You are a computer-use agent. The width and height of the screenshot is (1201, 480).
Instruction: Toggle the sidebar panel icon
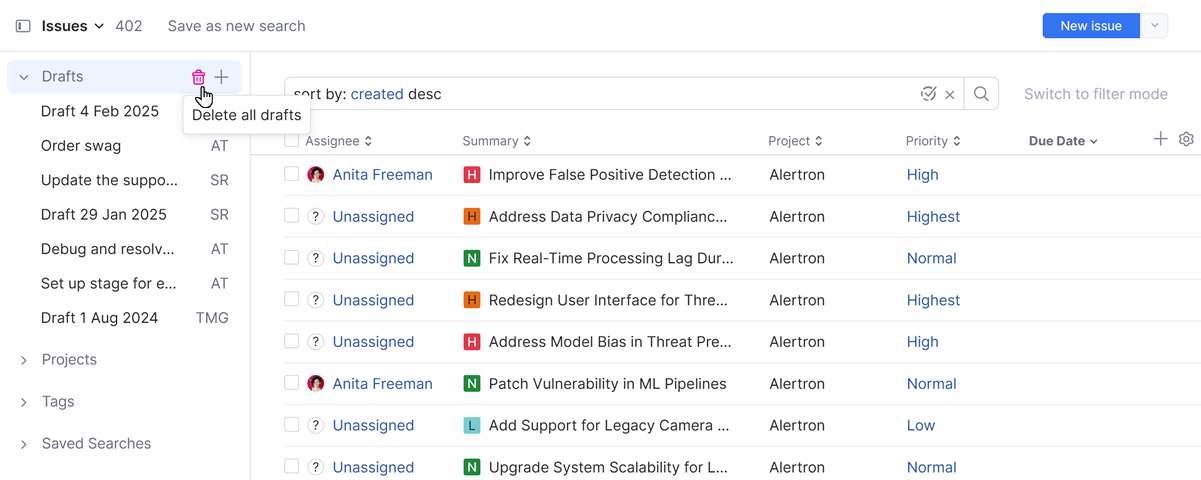point(23,26)
